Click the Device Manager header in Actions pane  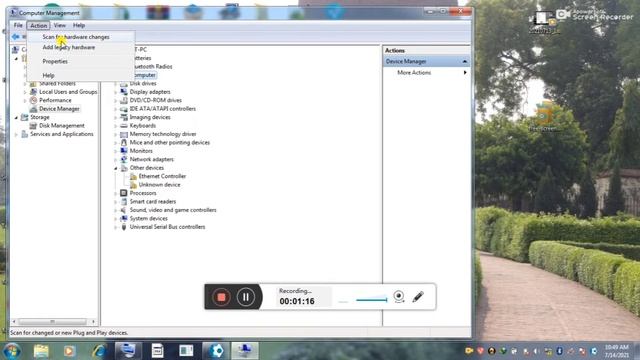click(427, 61)
